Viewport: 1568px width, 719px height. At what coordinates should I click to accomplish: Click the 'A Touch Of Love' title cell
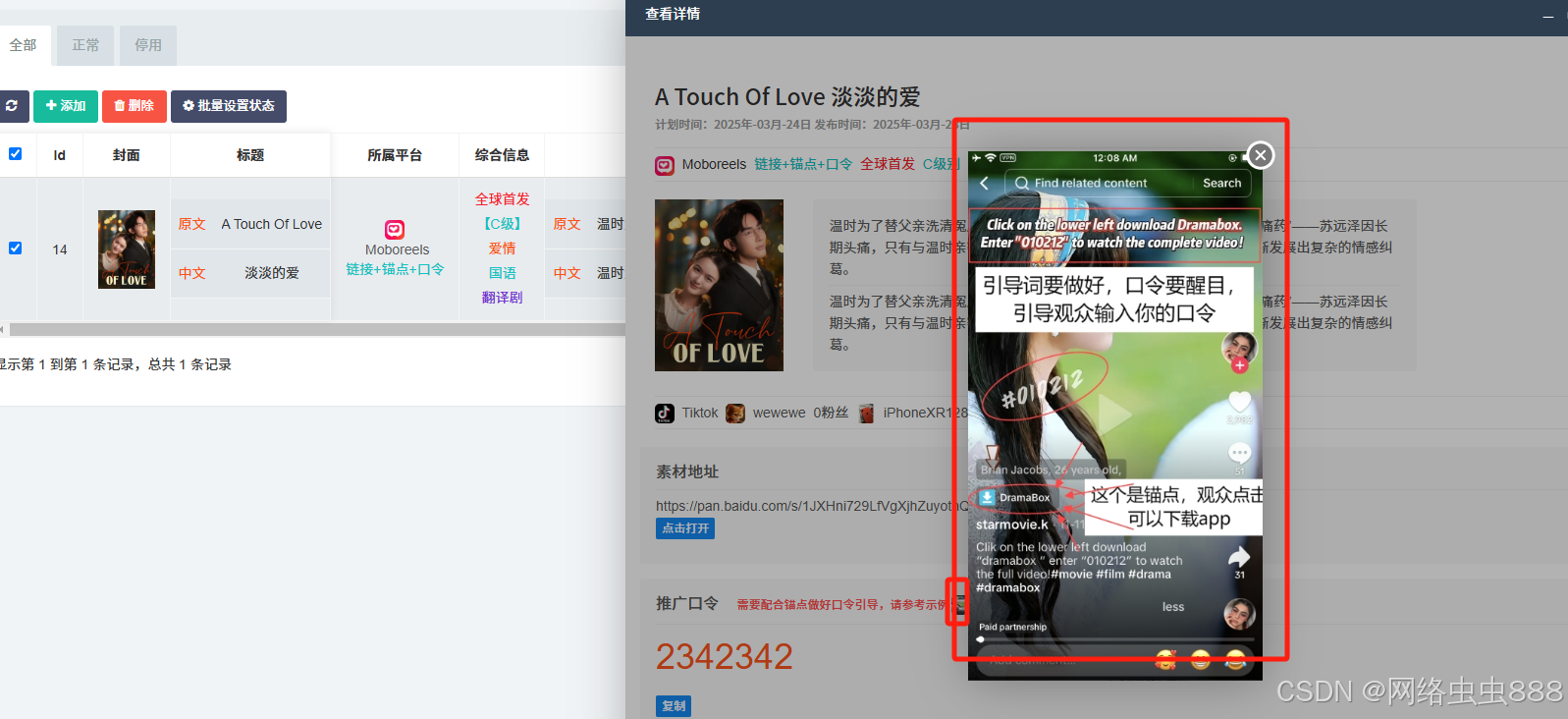pos(272,224)
